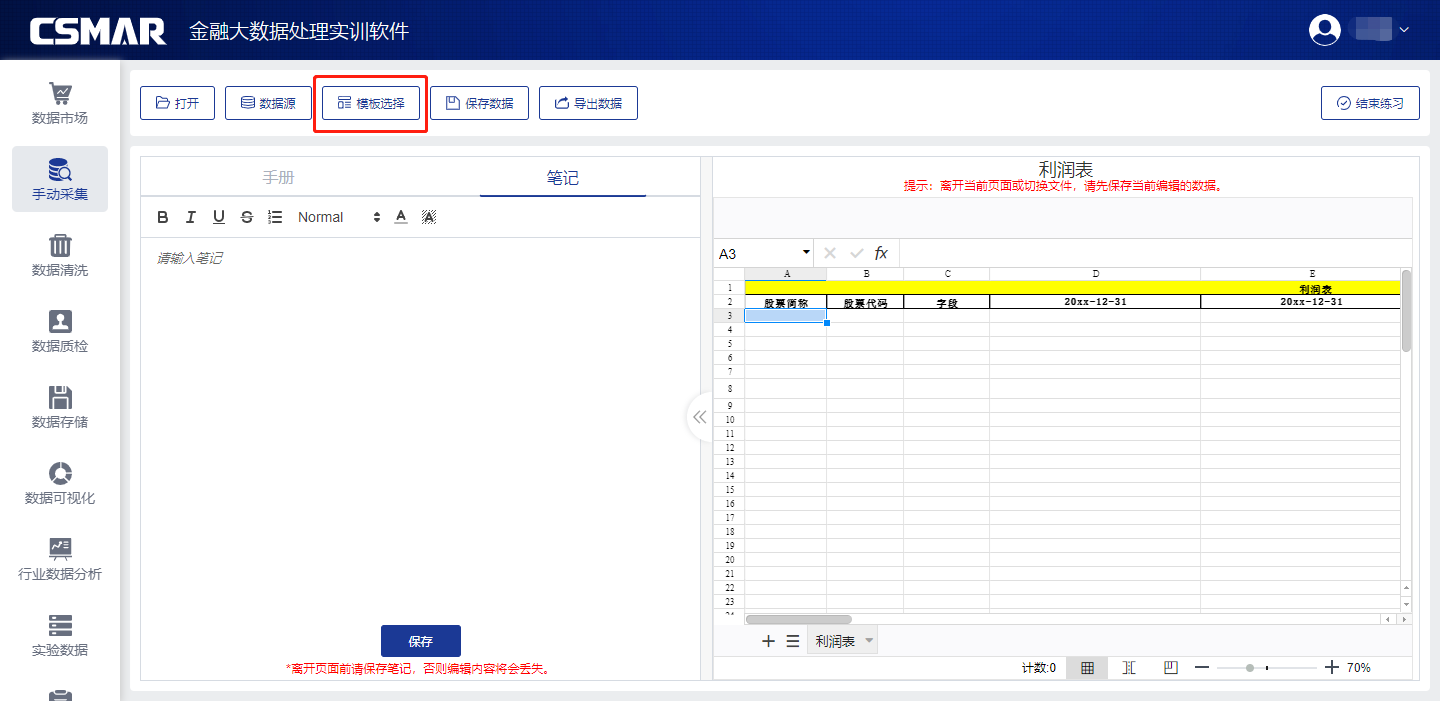Switch to page layout view icon
Viewport: 1440px width, 701px height.
[1128, 668]
